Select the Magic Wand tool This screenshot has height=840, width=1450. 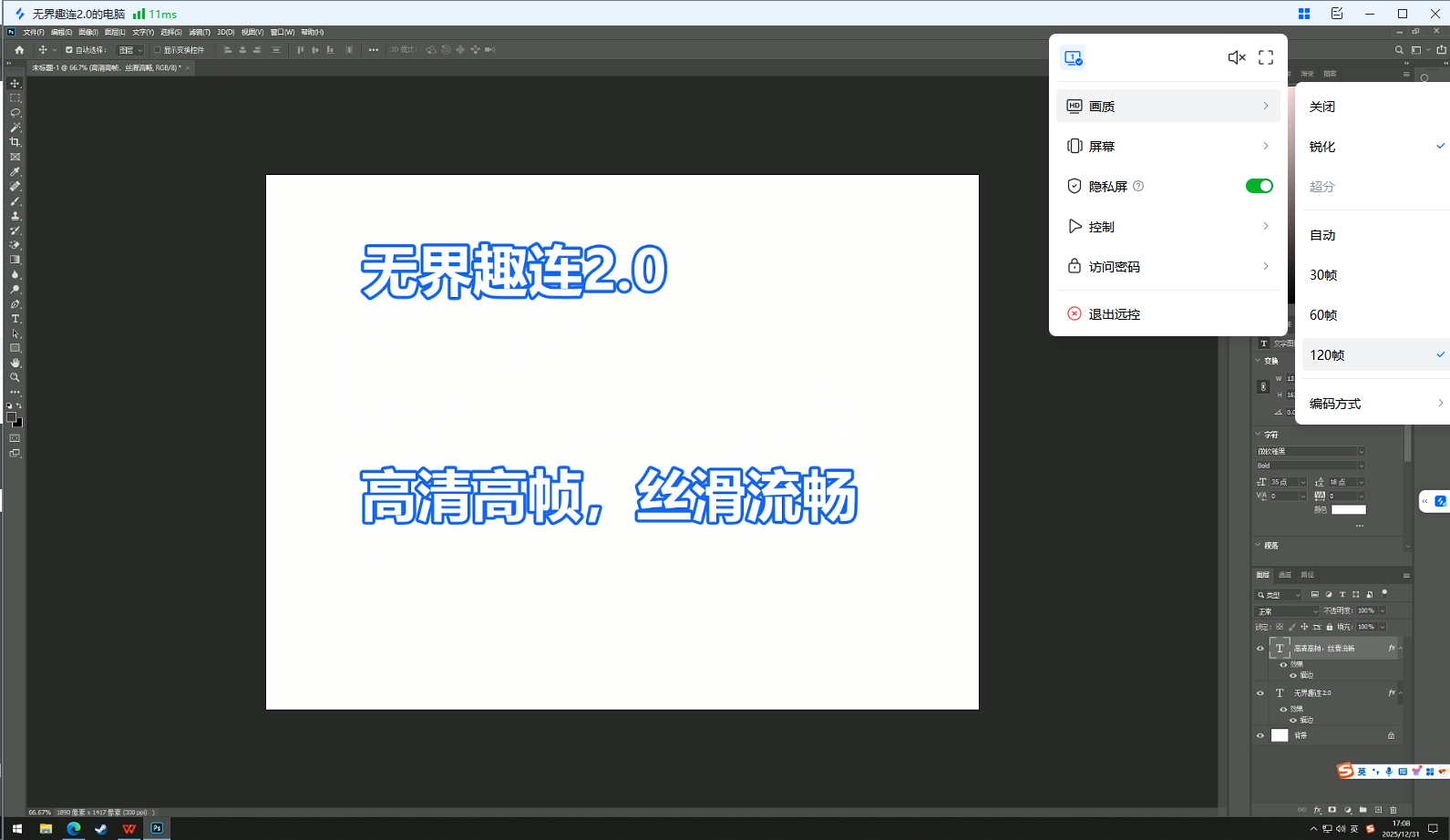click(x=15, y=128)
